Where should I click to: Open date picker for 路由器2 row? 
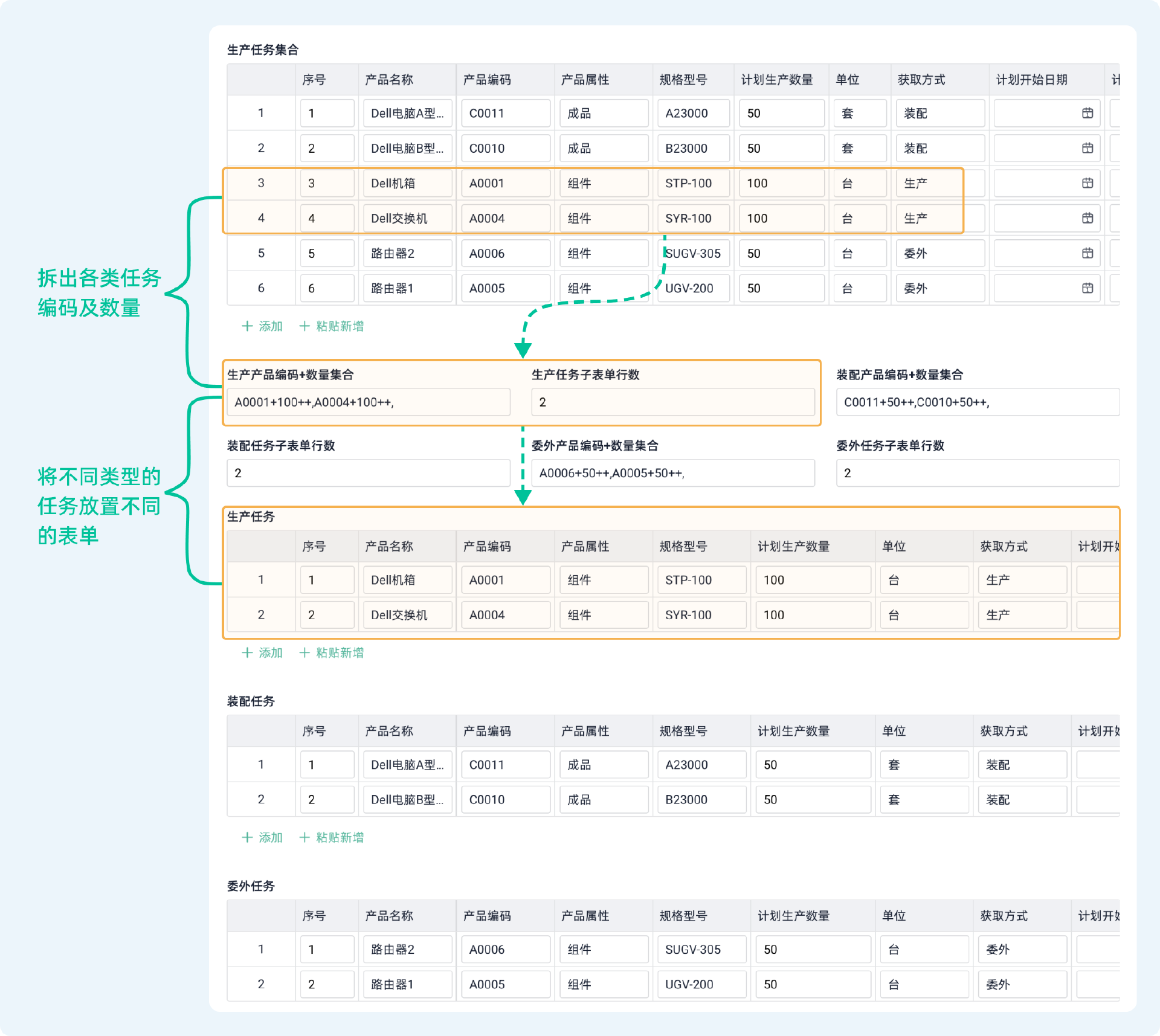tap(1087, 253)
